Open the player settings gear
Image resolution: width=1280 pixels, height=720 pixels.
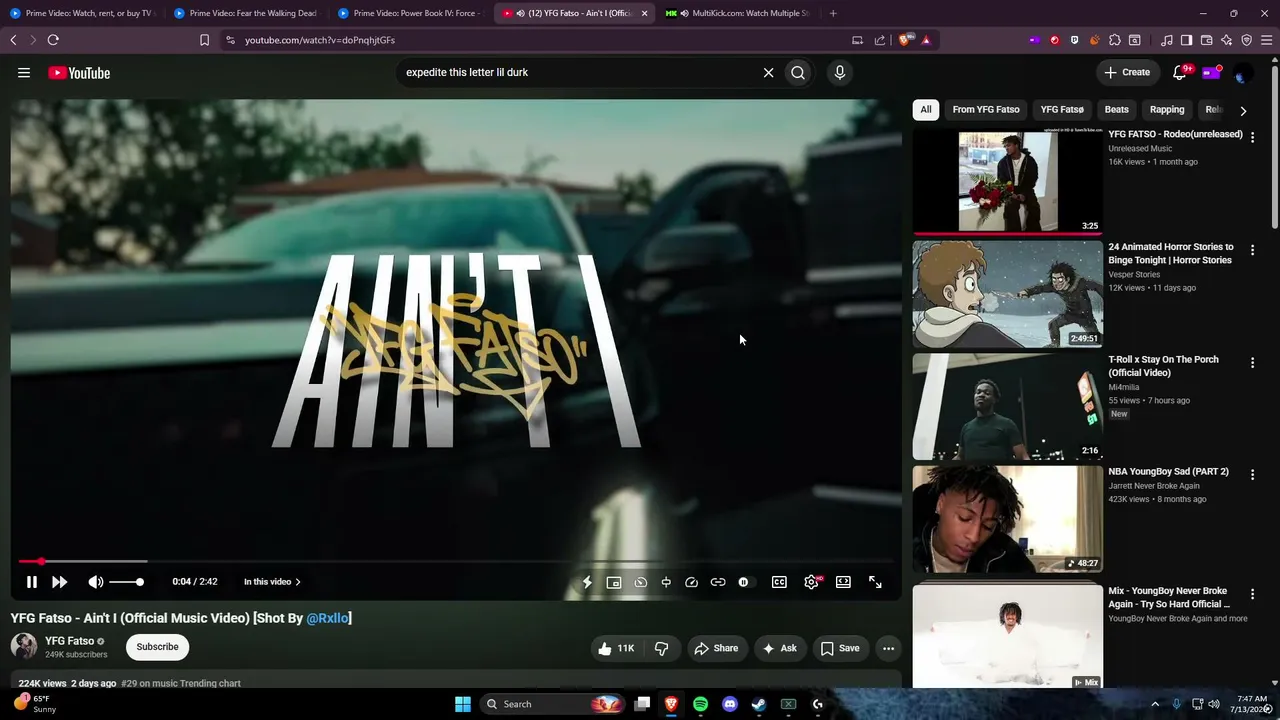(811, 582)
